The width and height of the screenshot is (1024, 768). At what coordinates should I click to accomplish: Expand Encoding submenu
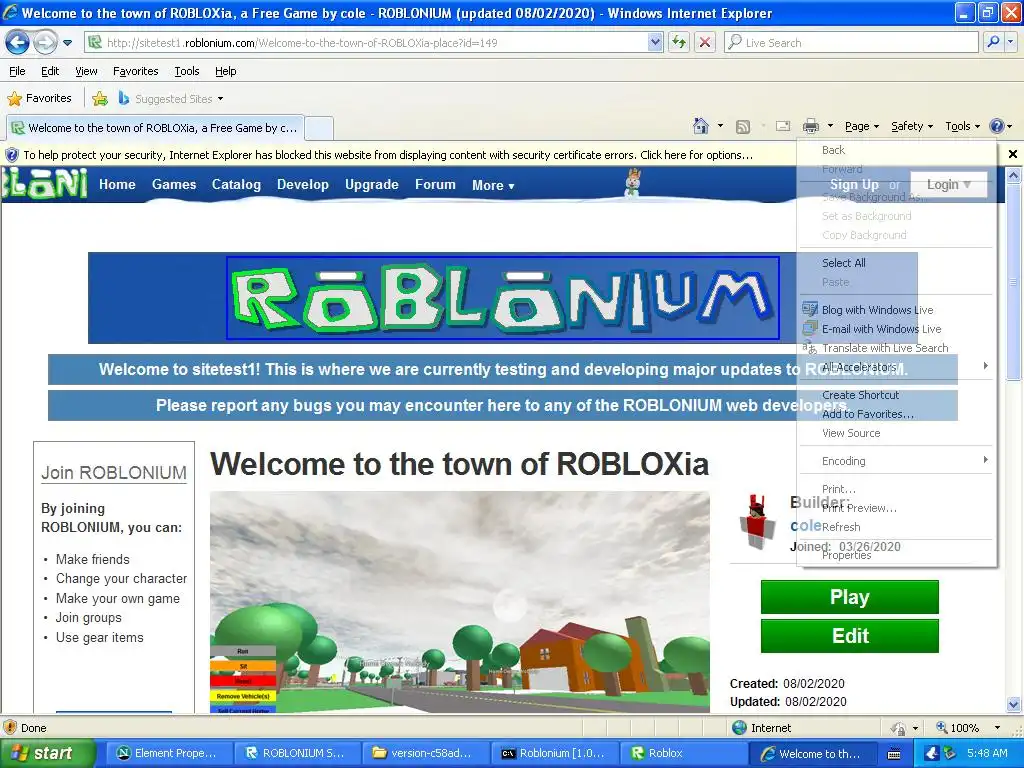click(896, 460)
